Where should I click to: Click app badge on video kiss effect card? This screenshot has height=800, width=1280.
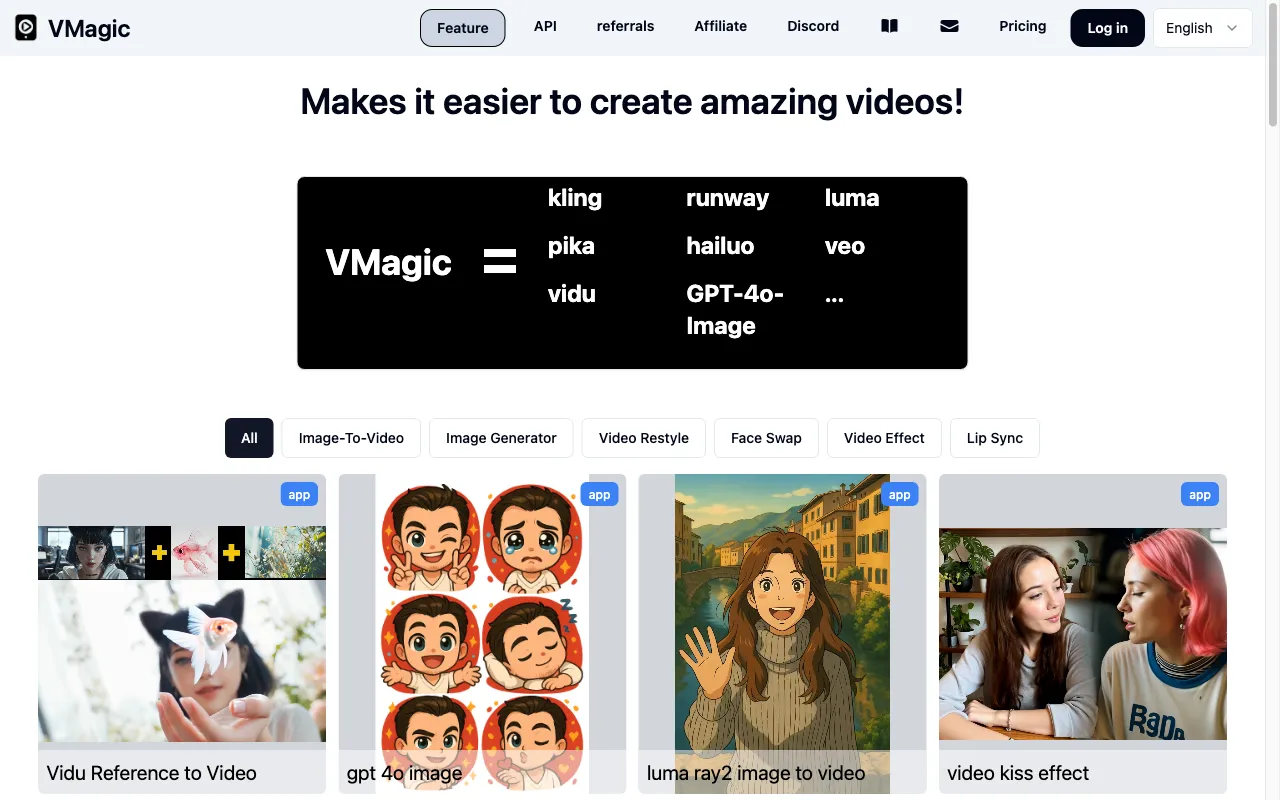tap(1200, 494)
